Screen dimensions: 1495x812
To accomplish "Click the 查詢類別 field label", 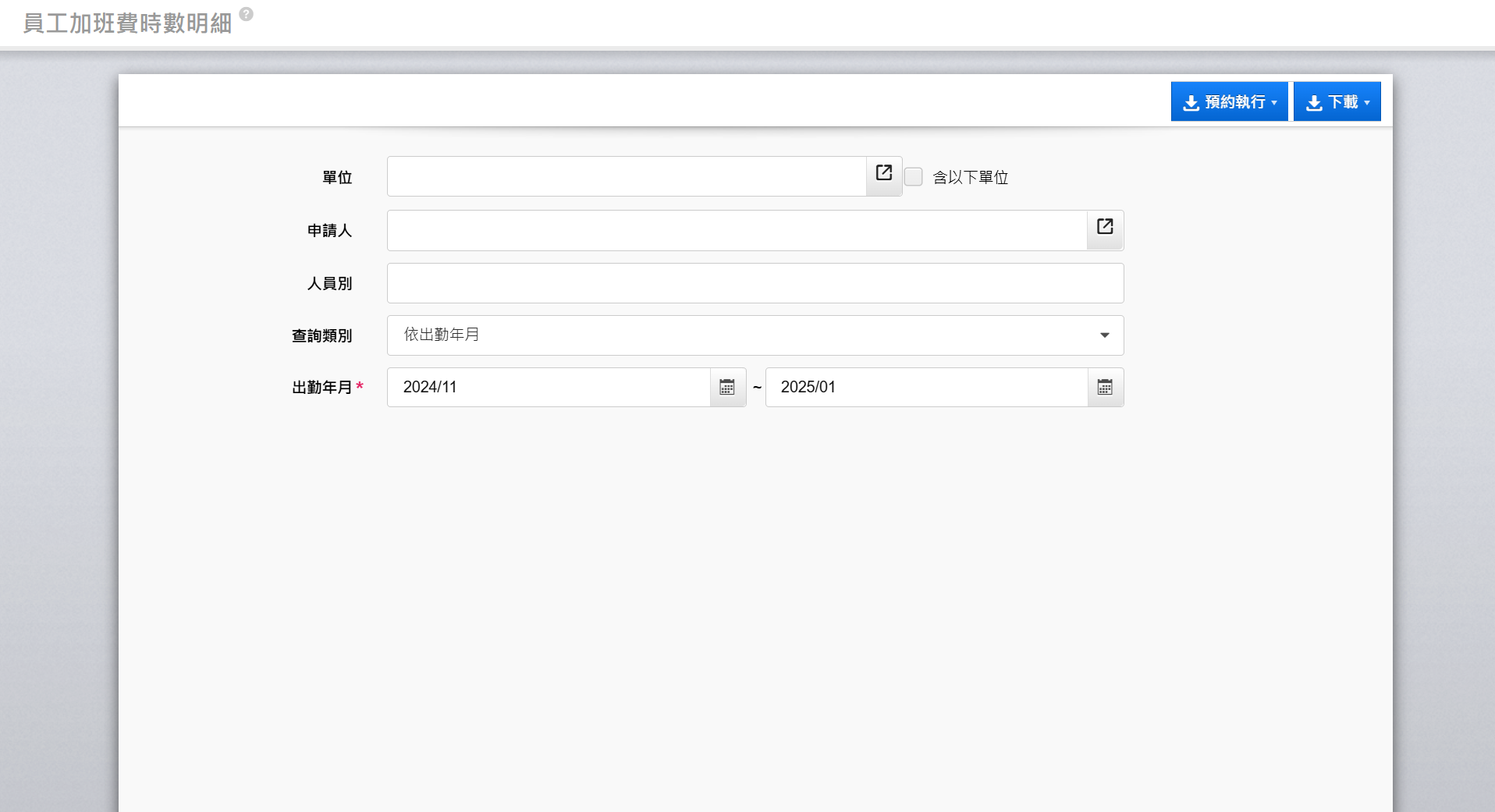I will click(x=321, y=335).
